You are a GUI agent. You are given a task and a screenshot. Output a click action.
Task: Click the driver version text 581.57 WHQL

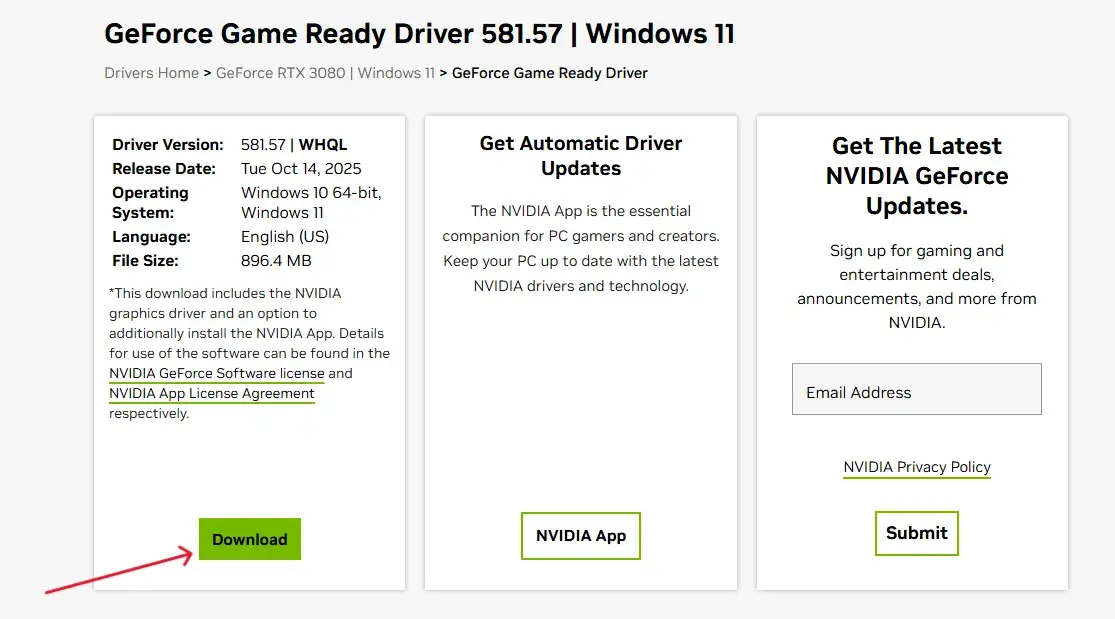[293, 144]
